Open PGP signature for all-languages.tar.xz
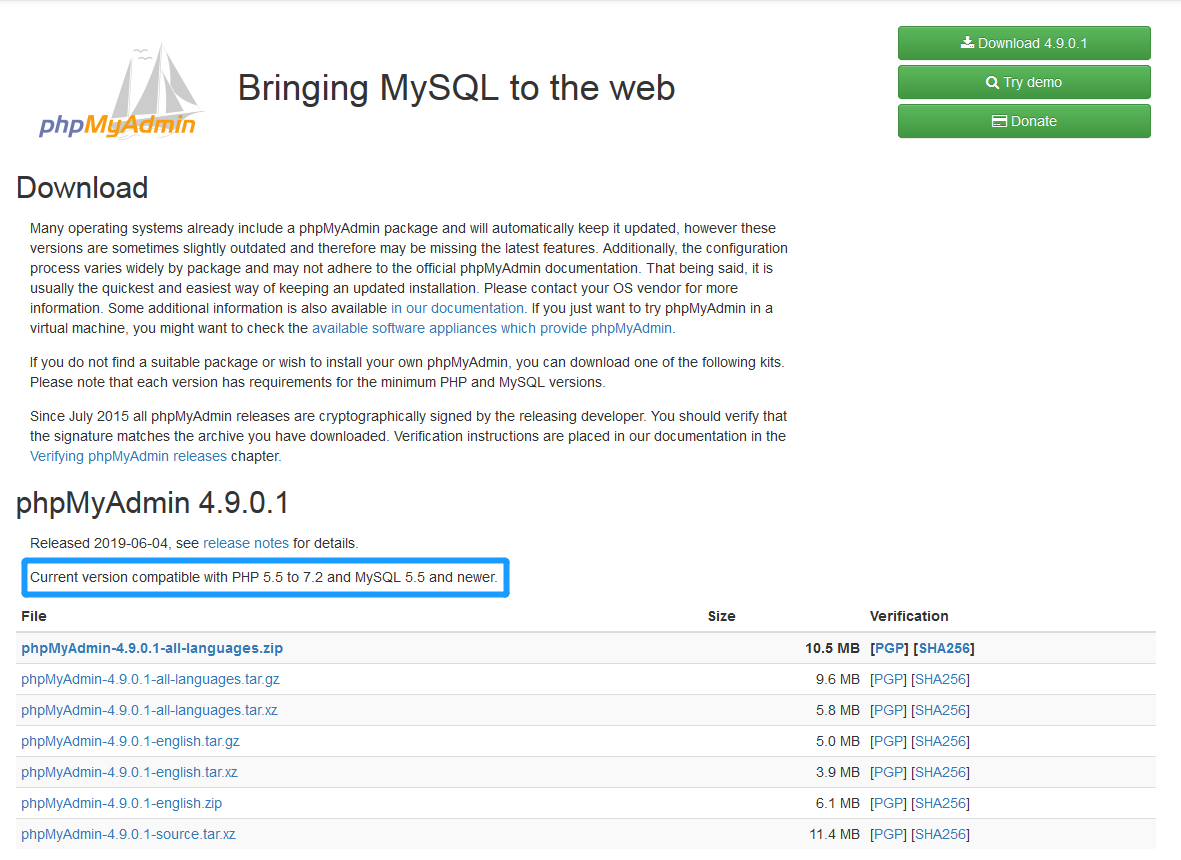The image size is (1181, 860). pyautogui.click(x=888, y=710)
